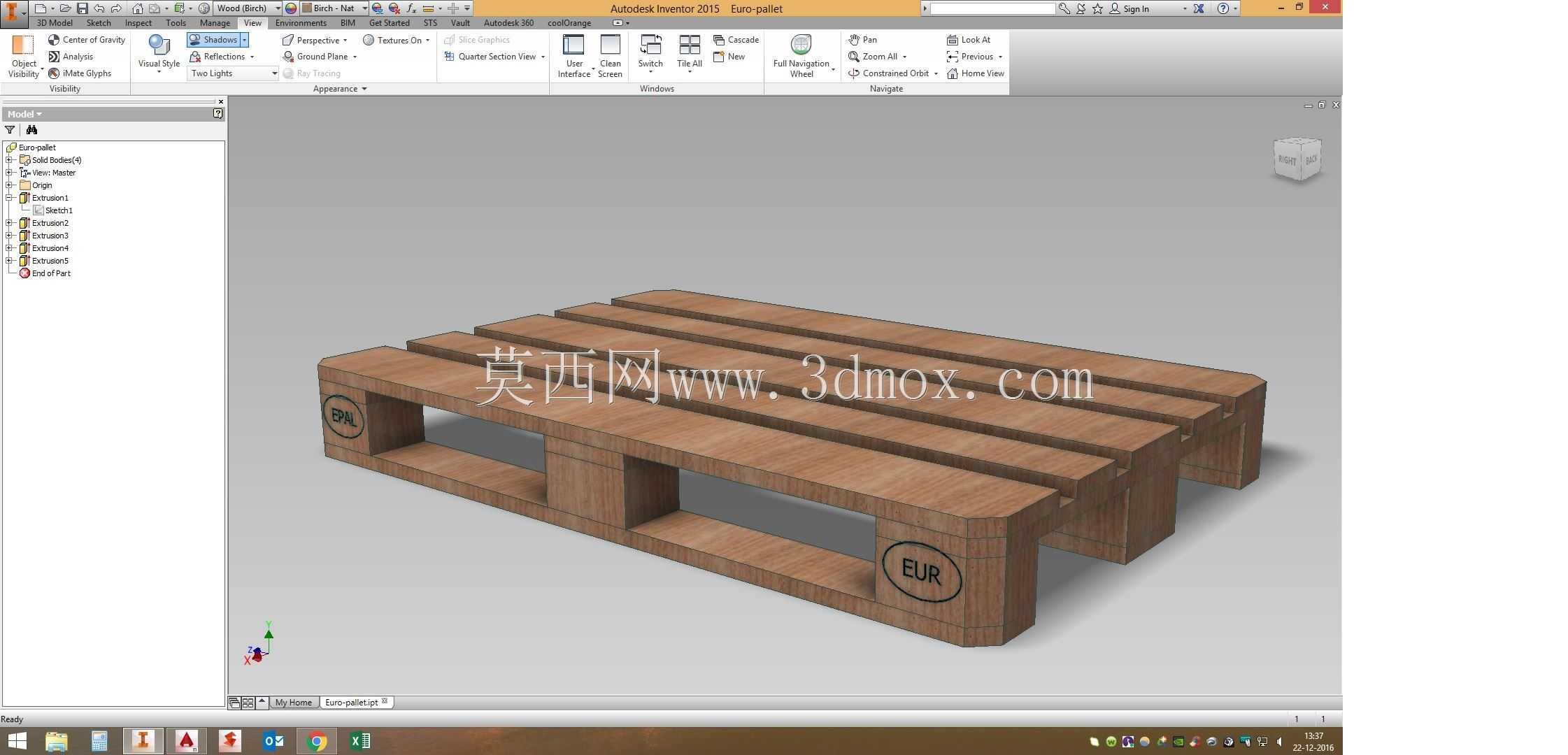1568x755 pixels.
Task: Switch to the My Home document tab
Action: [294, 703]
